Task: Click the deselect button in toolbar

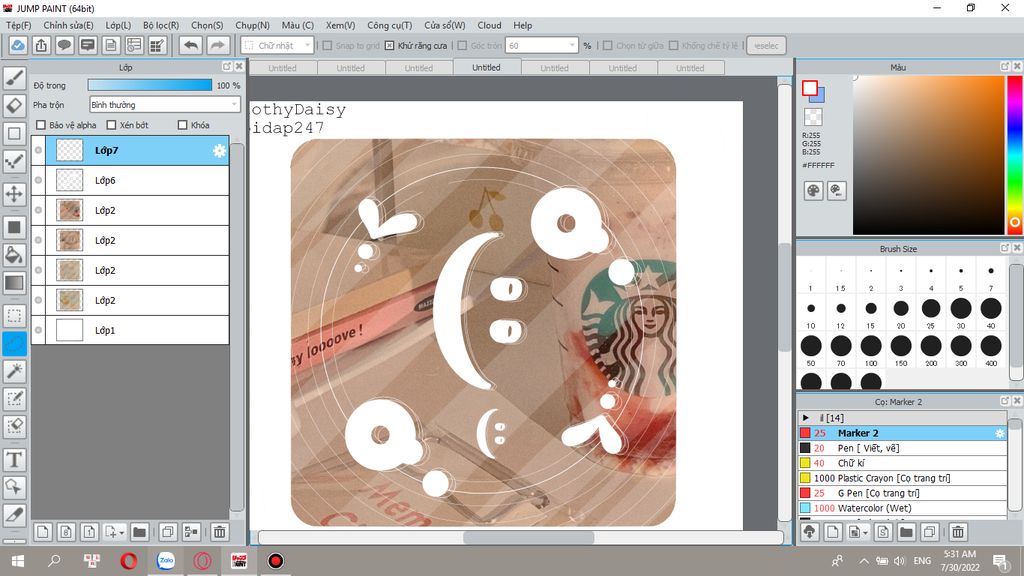Action: pos(766,46)
